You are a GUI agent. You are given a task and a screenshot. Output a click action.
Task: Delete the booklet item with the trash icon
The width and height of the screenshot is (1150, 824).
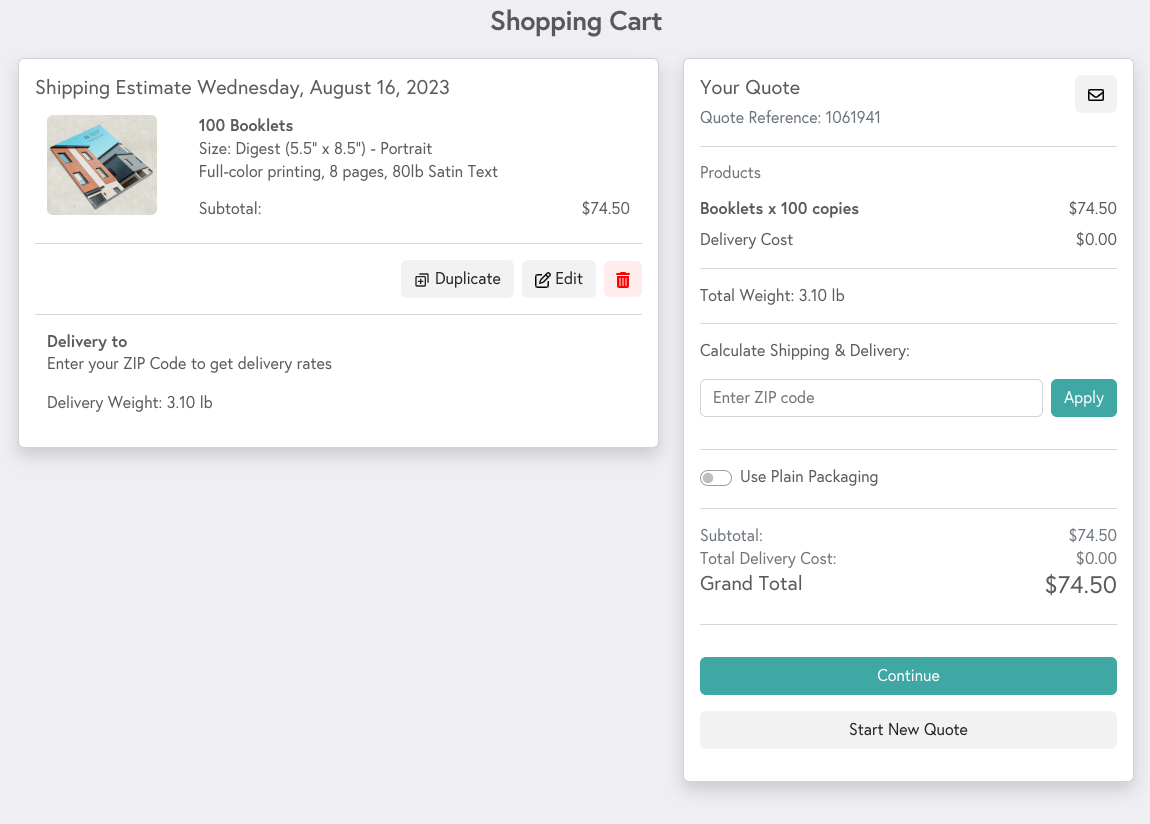pos(622,279)
